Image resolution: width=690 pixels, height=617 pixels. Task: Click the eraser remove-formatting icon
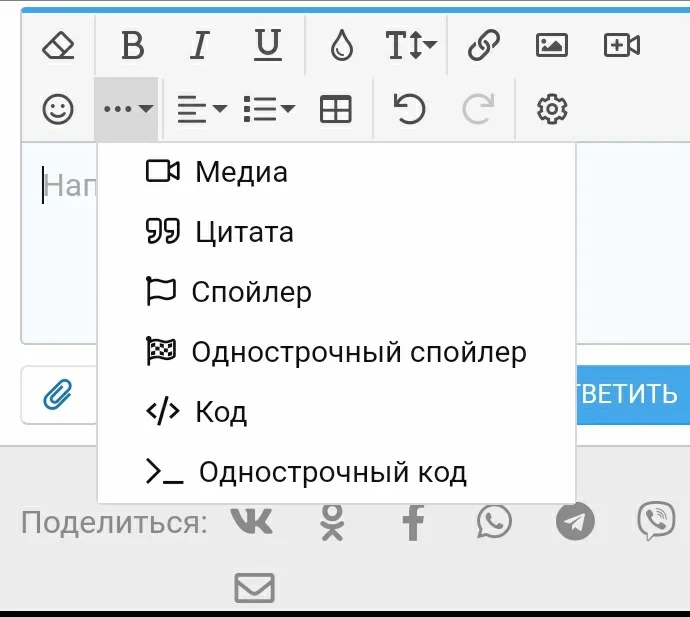[x=59, y=45]
